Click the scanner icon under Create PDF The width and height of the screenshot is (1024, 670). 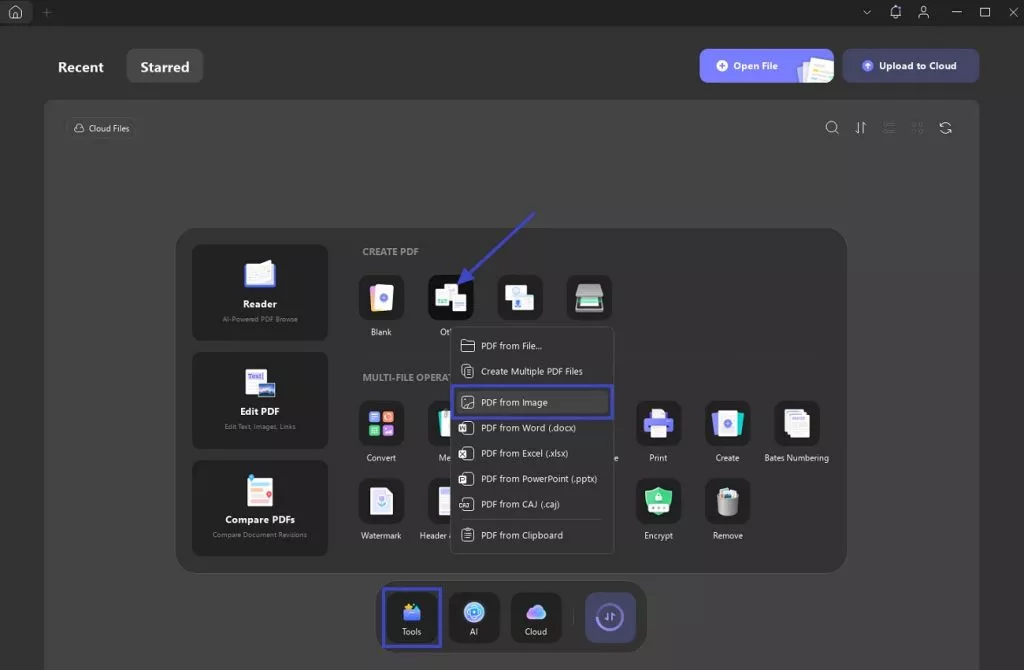(x=589, y=298)
